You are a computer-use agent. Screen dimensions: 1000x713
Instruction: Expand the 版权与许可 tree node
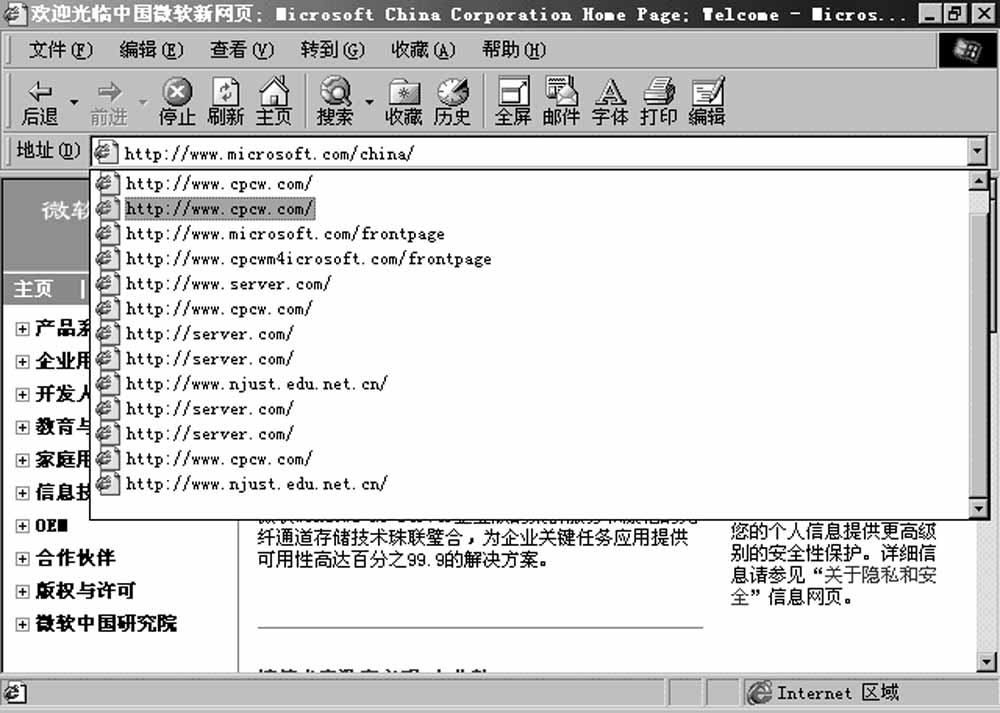pyautogui.click(x=22, y=591)
